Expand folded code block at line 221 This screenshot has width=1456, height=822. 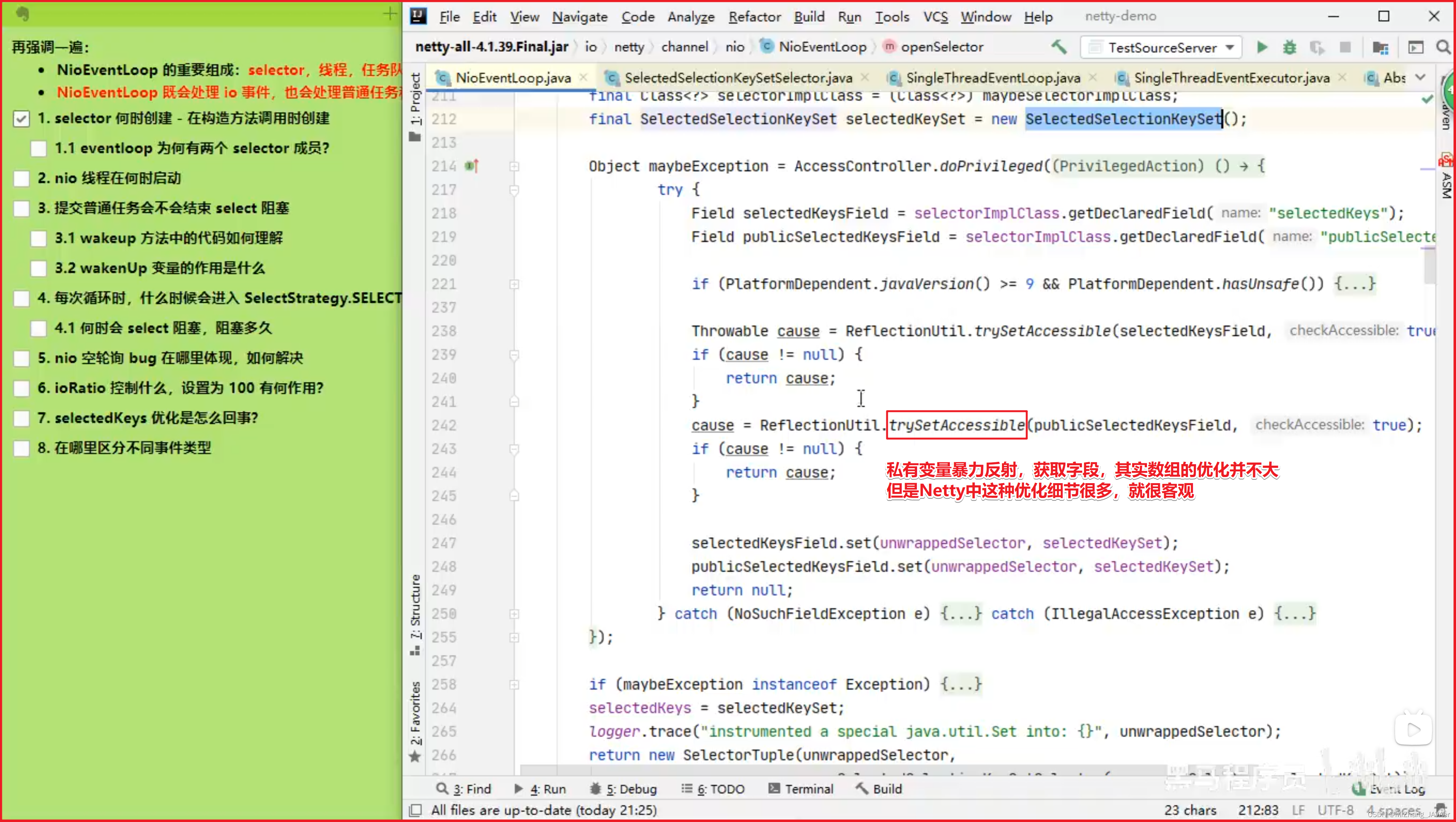[x=515, y=284]
